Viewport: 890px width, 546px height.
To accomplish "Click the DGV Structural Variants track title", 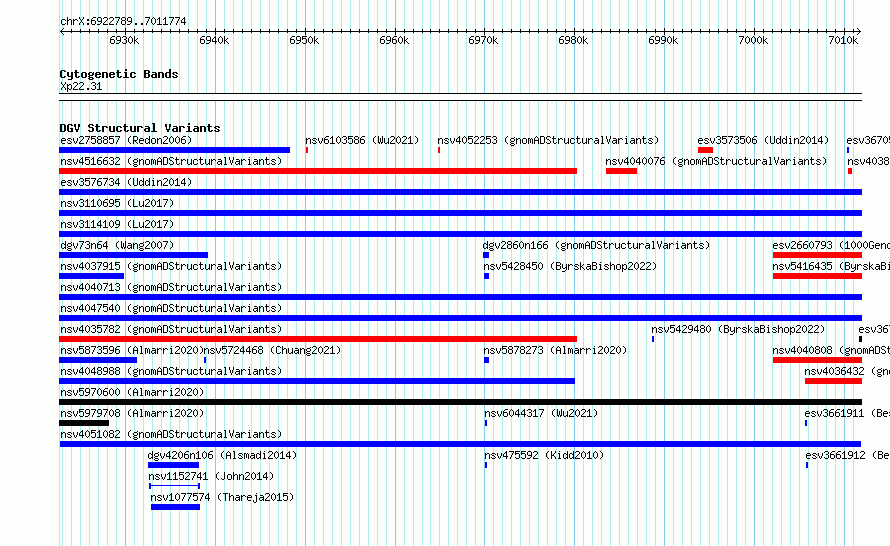I will tap(140, 128).
